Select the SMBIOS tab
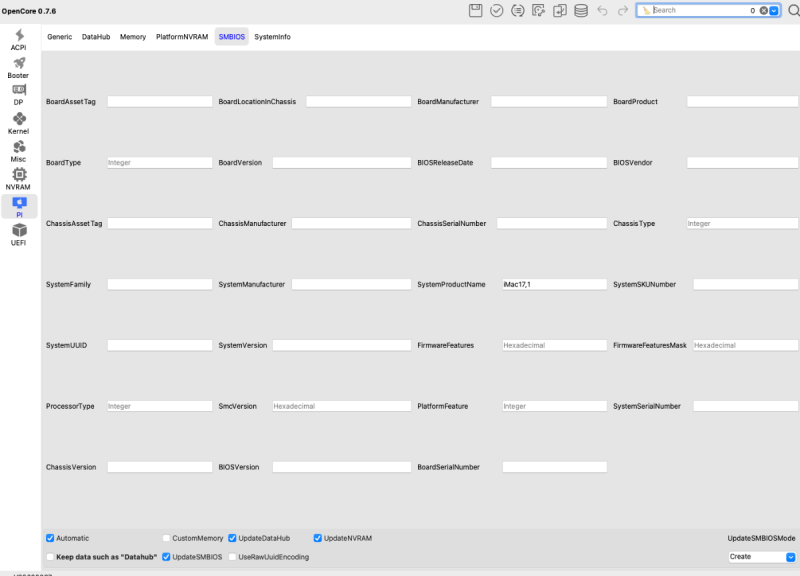 [x=232, y=37]
